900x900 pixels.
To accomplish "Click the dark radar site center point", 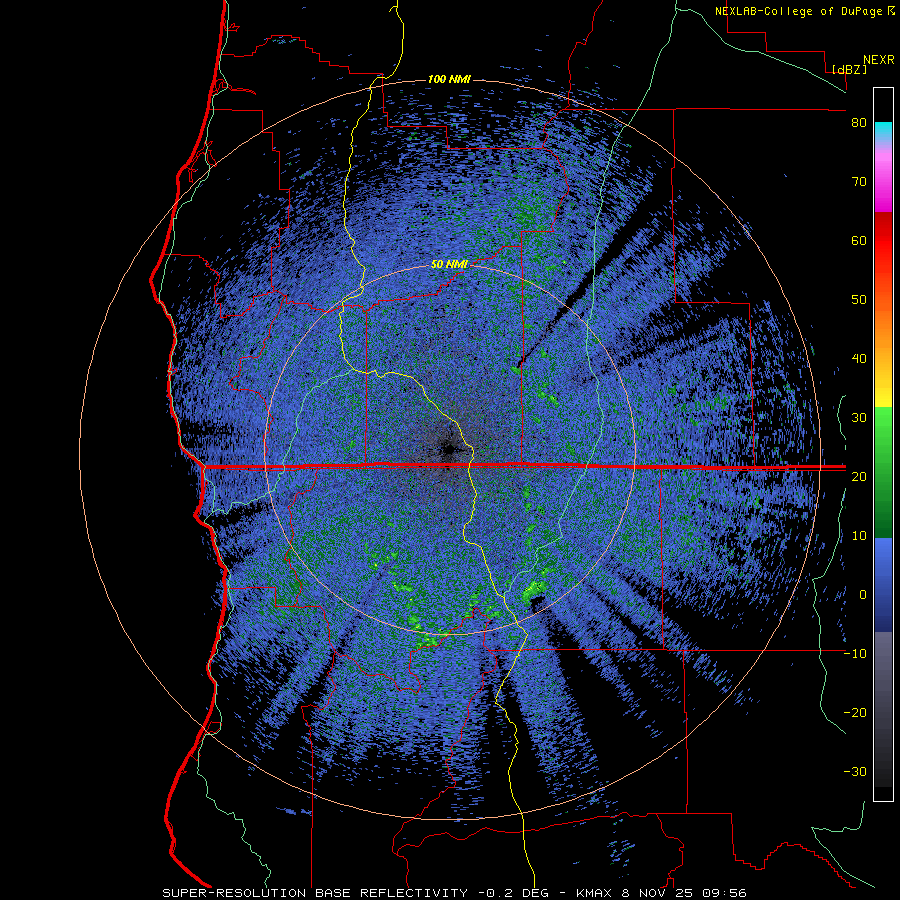I will point(448,449).
